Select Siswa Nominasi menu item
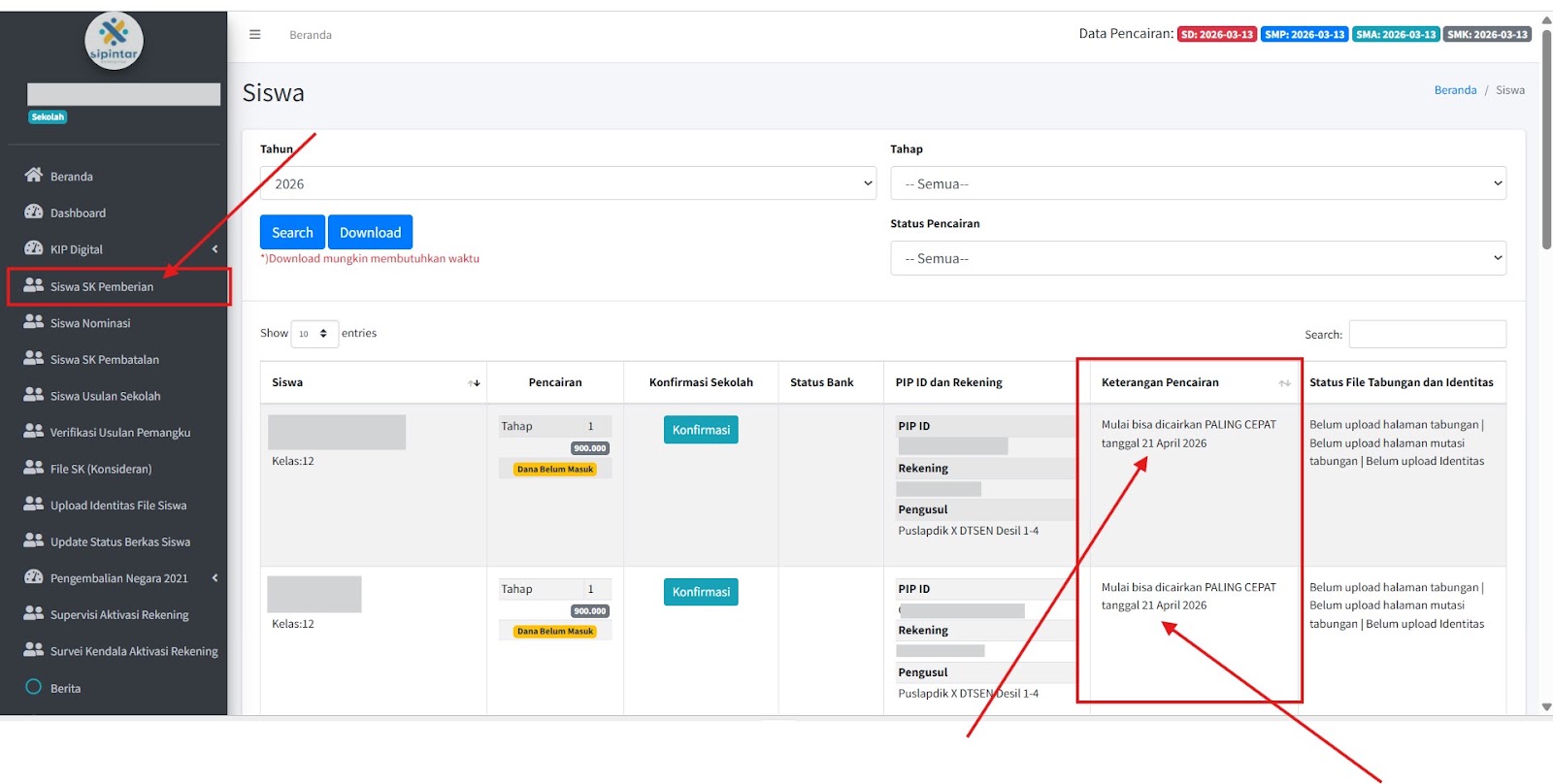The image size is (1553, 784). click(90, 323)
